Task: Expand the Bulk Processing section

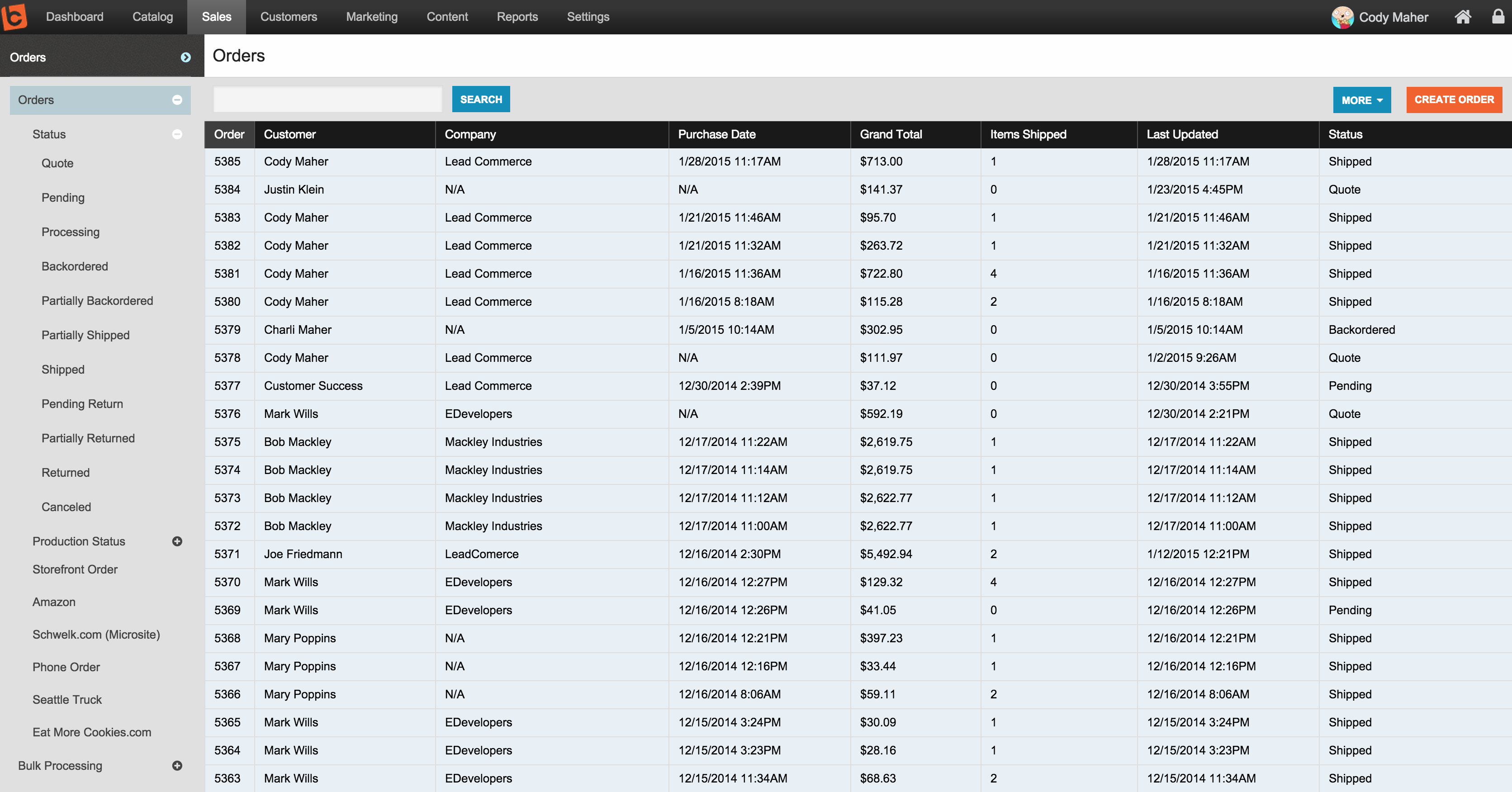Action: (x=177, y=766)
